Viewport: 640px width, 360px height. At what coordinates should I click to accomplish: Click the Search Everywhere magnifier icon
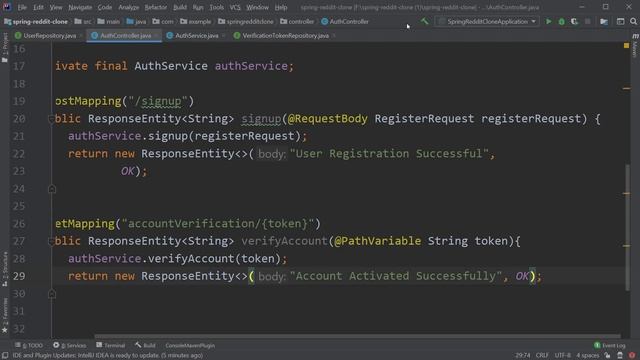click(633, 21)
